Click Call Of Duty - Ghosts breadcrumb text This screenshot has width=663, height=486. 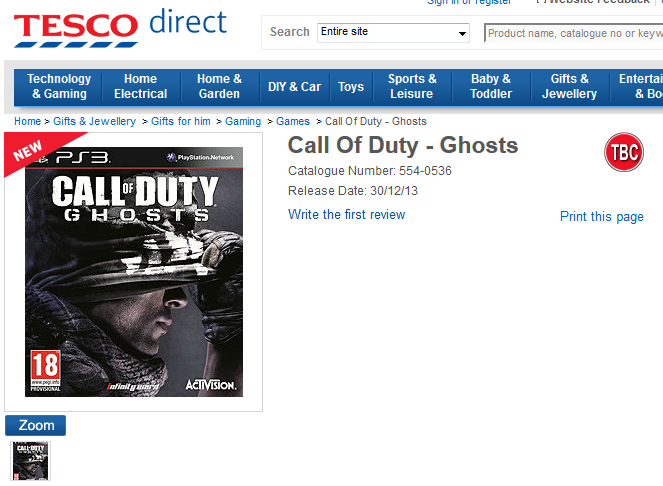click(376, 121)
